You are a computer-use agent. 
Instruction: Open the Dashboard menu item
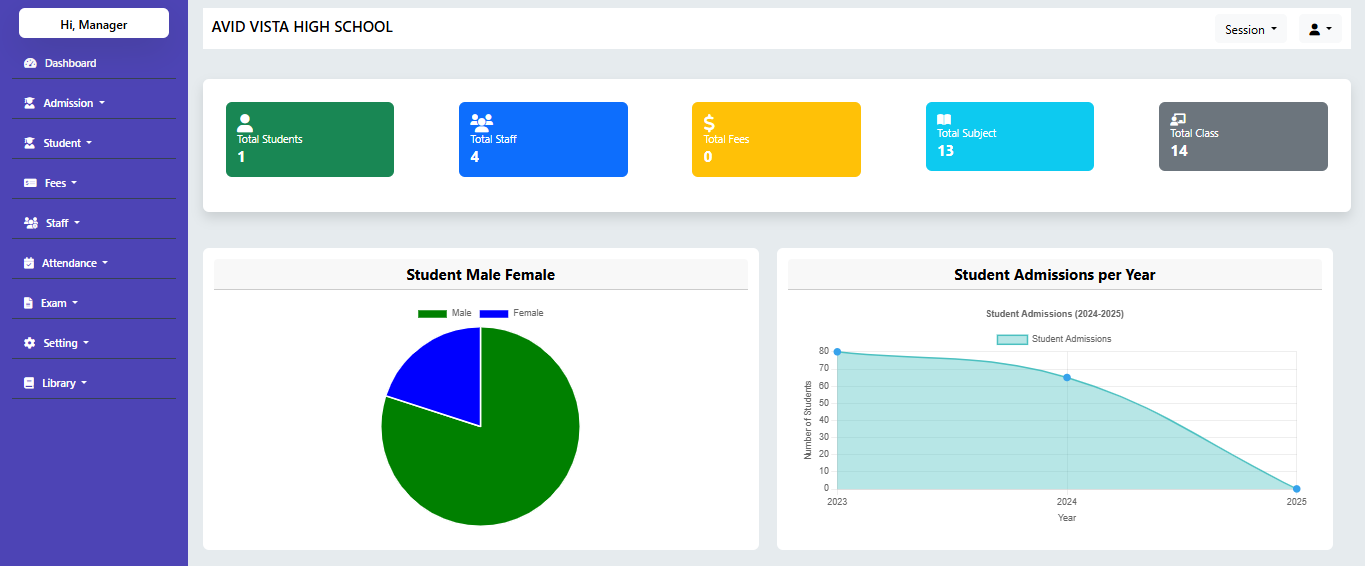70,63
